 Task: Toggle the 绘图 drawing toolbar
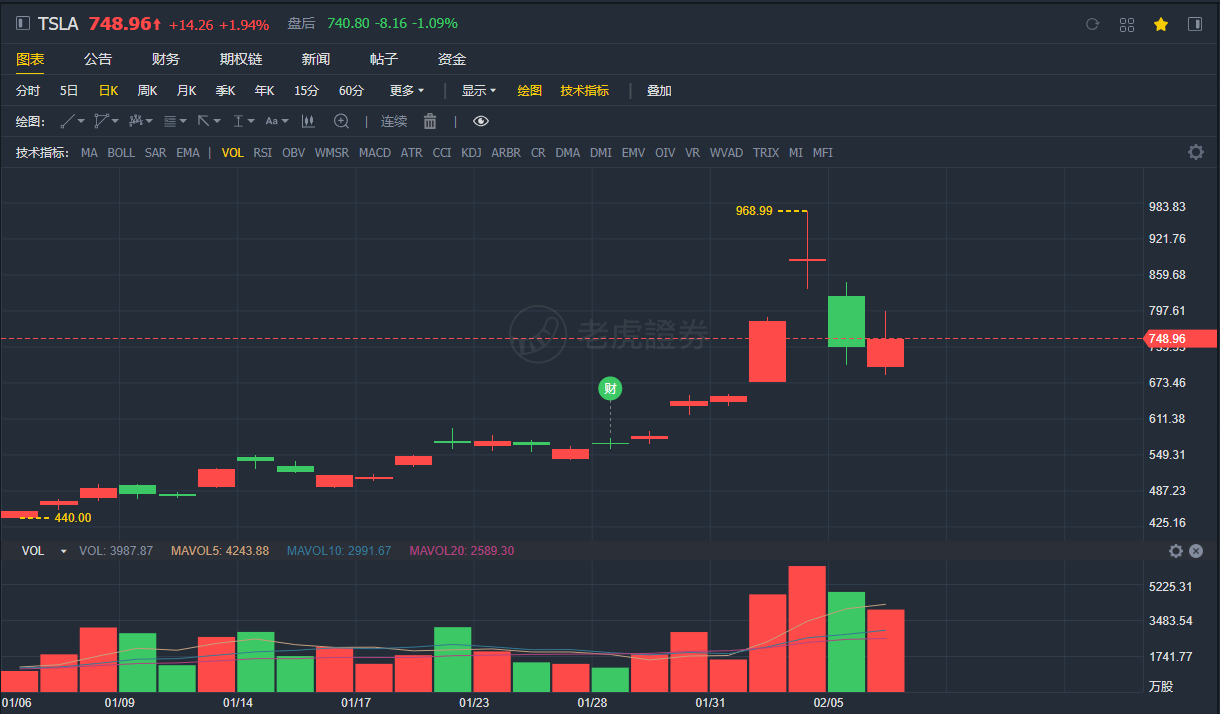[529, 90]
